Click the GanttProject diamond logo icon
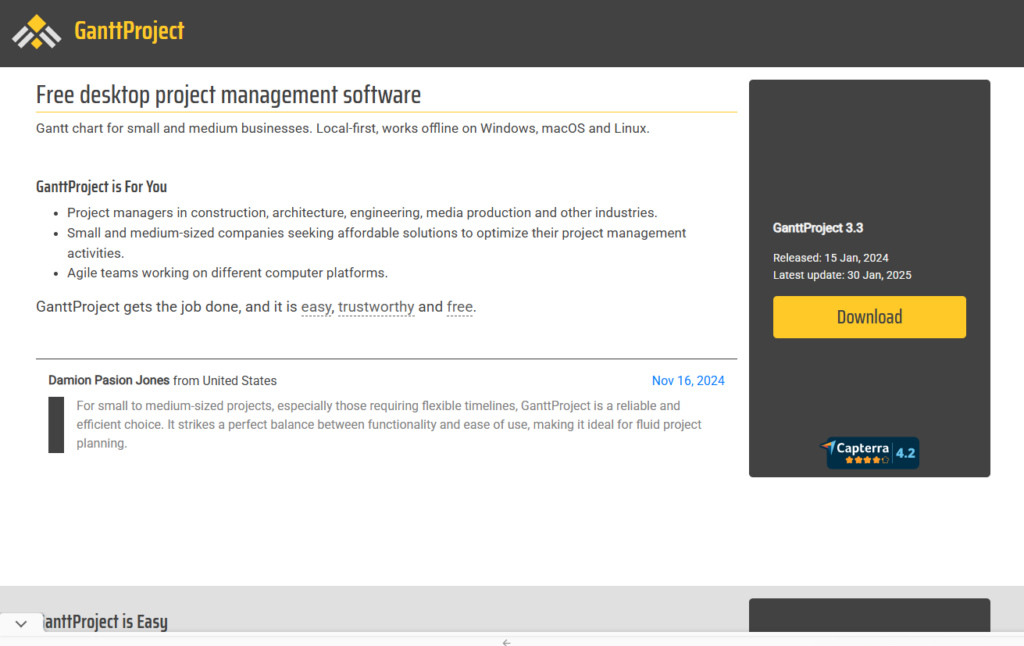The height and width of the screenshot is (646, 1024). (x=37, y=32)
